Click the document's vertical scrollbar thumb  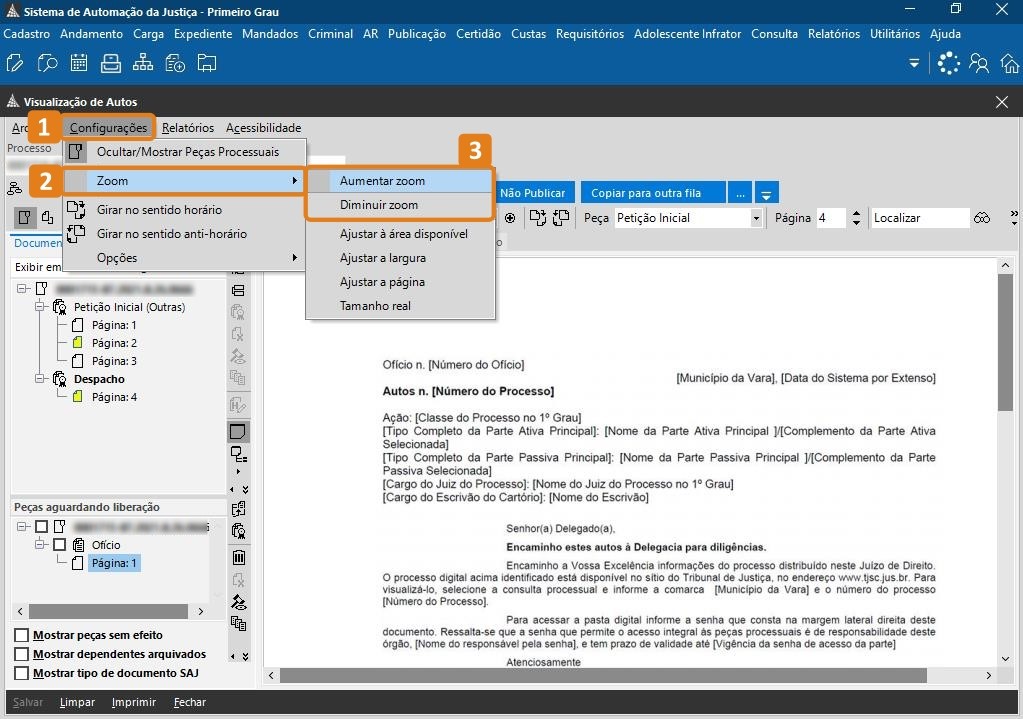tap(1005, 343)
